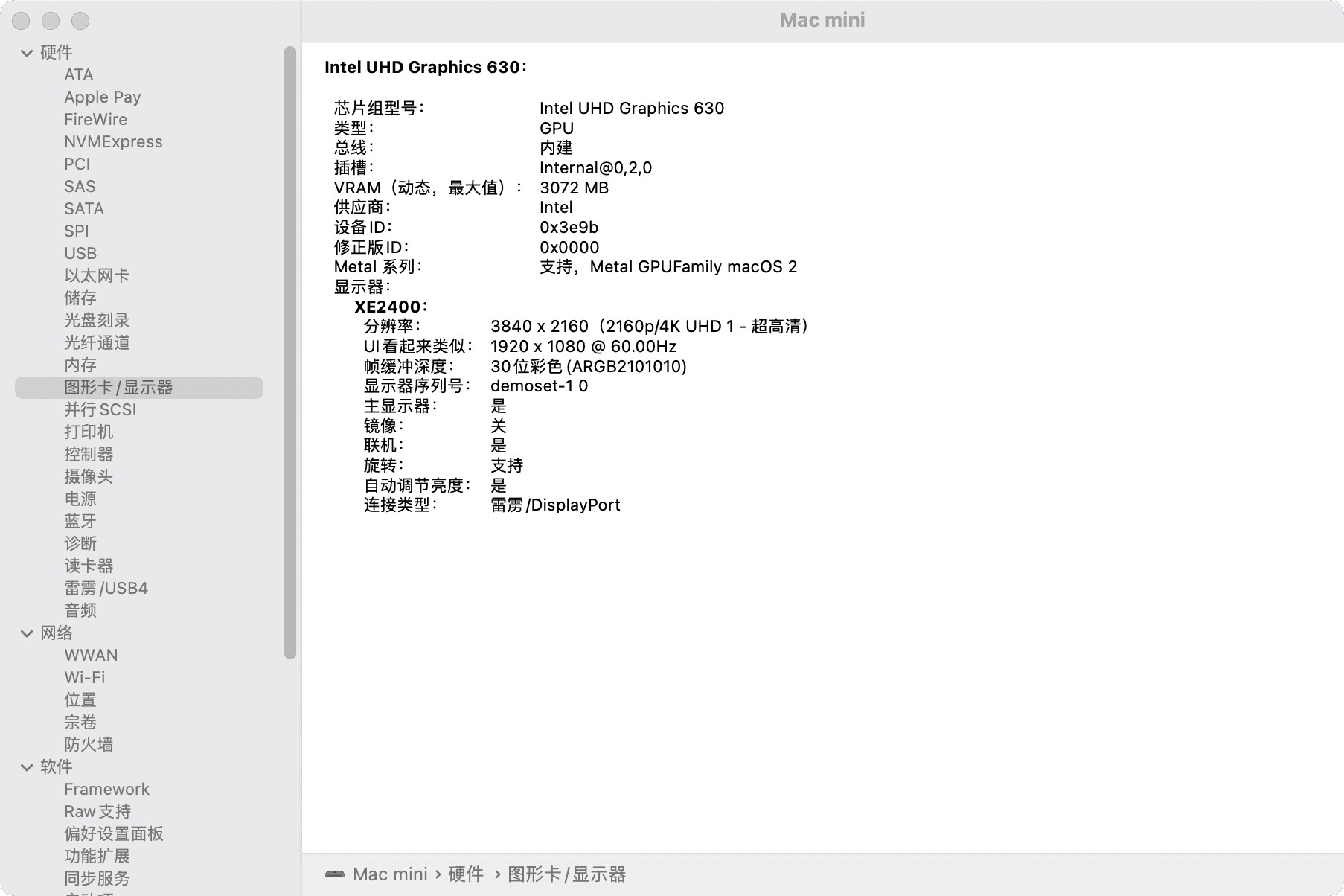The width and height of the screenshot is (1344, 896).
Task: Click the 内建 bus value
Action: (x=556, y=148)
